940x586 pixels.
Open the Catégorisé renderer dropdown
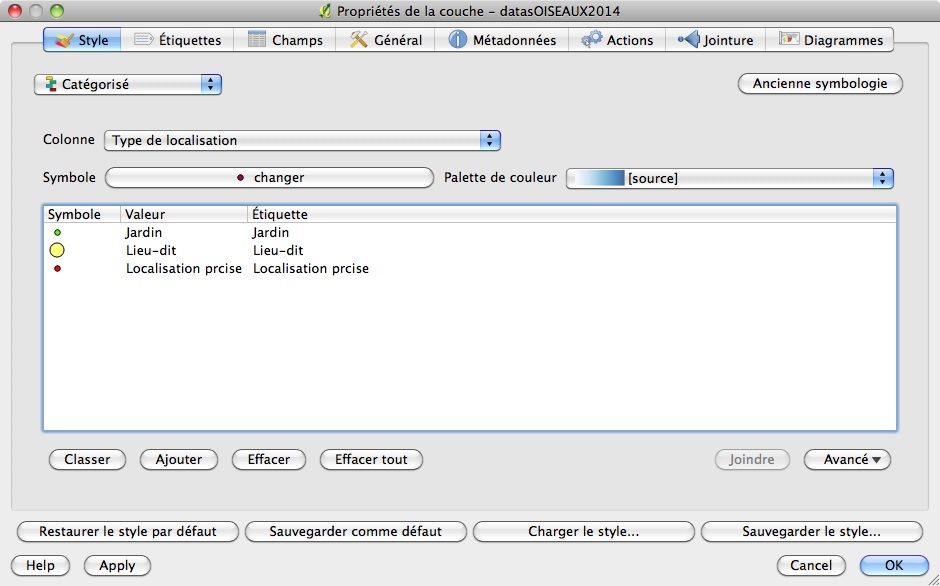128,85
